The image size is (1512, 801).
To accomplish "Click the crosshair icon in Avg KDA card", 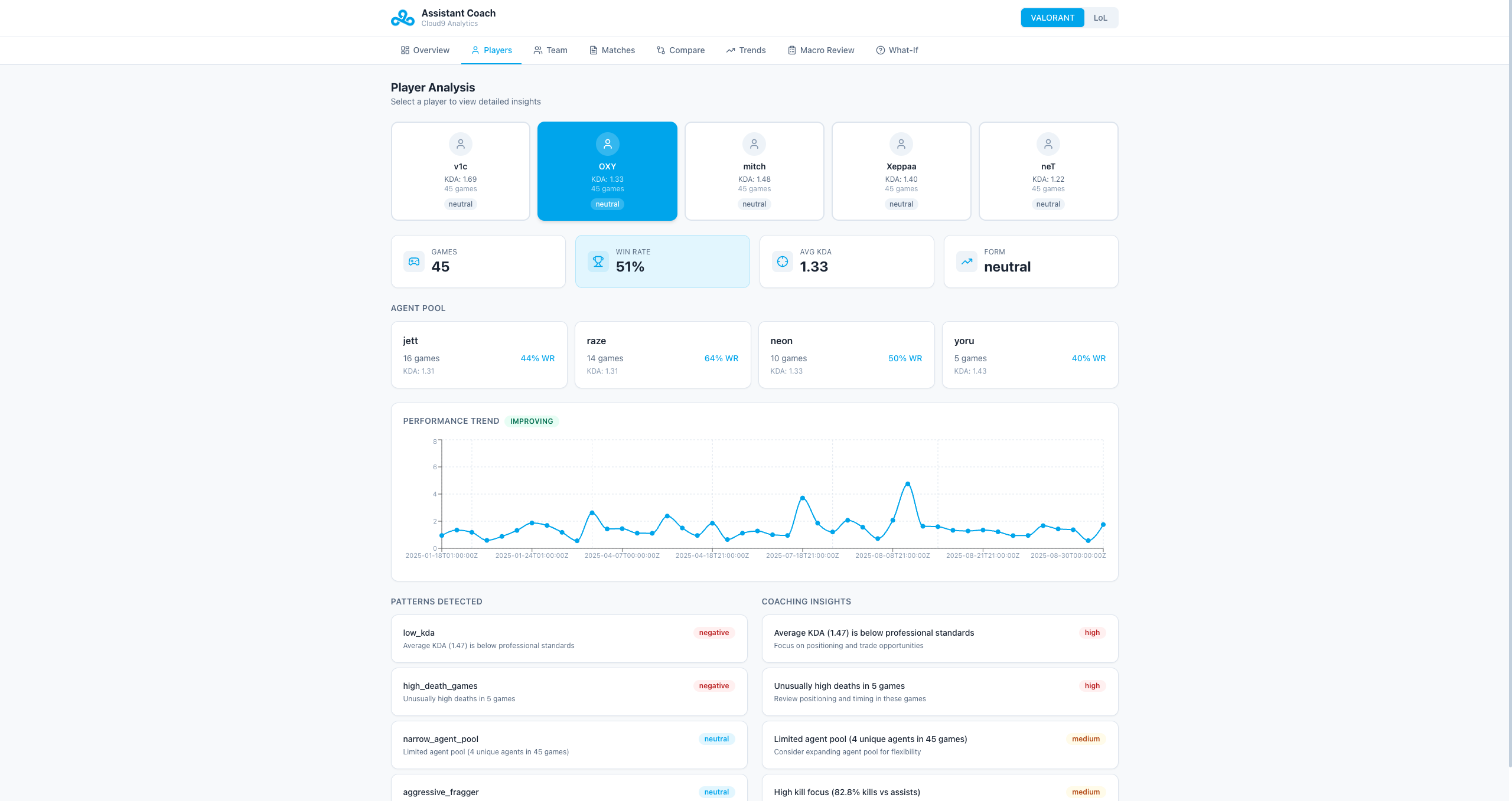I will (782, 261).
